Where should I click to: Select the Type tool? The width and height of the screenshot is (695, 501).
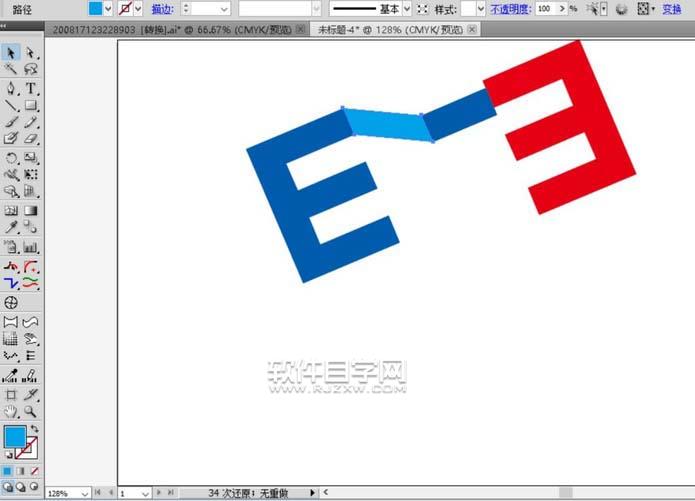pos(30,88)
